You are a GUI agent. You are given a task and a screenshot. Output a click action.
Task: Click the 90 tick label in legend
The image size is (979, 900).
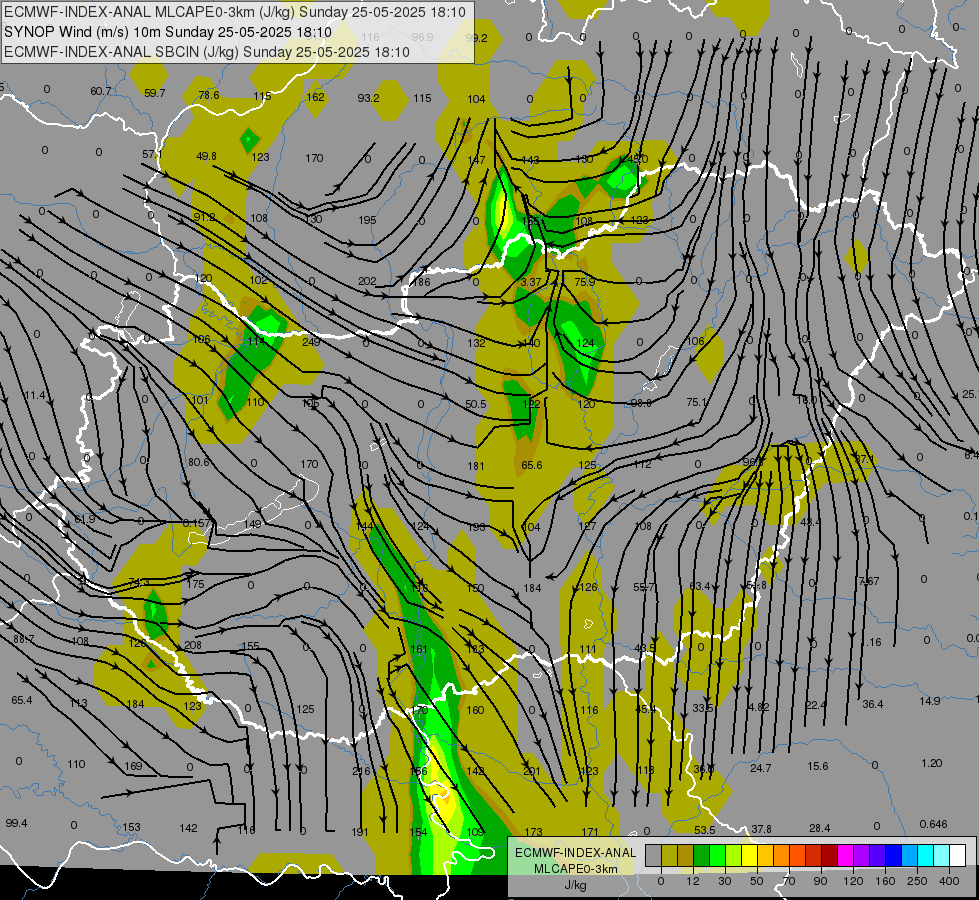pyautogui.click(x=820, y=881)
